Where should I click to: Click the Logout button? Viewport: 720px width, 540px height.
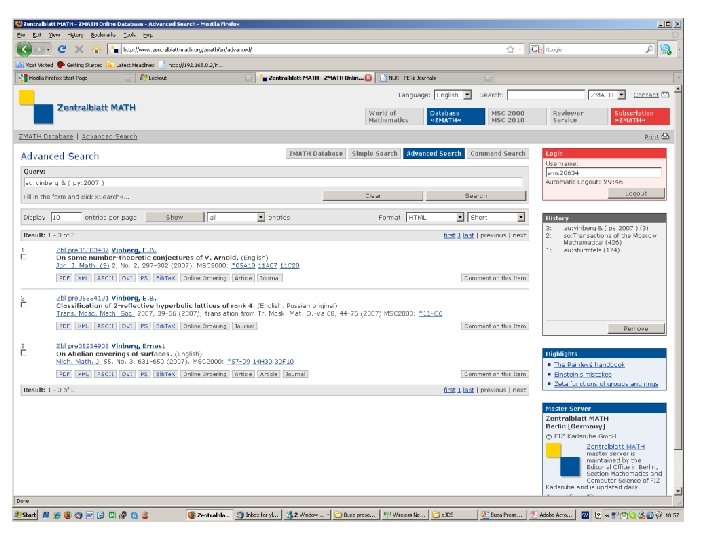pos(636,193)
